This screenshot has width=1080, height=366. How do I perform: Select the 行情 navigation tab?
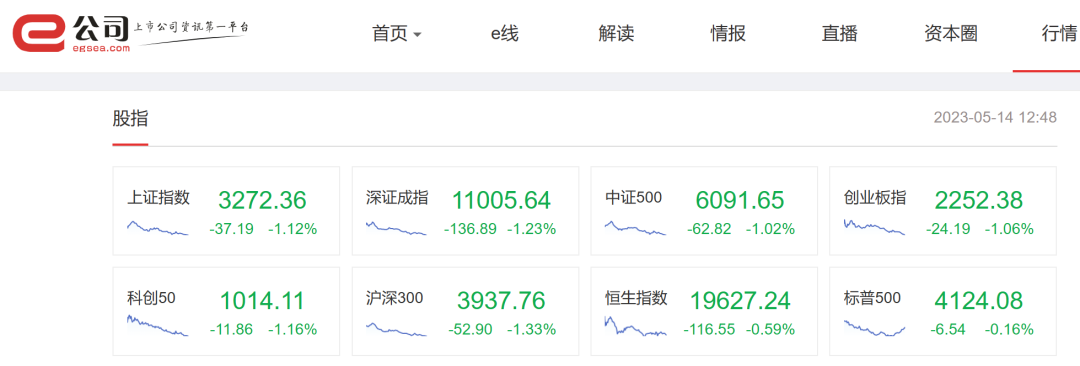[x=1059, y=33]
